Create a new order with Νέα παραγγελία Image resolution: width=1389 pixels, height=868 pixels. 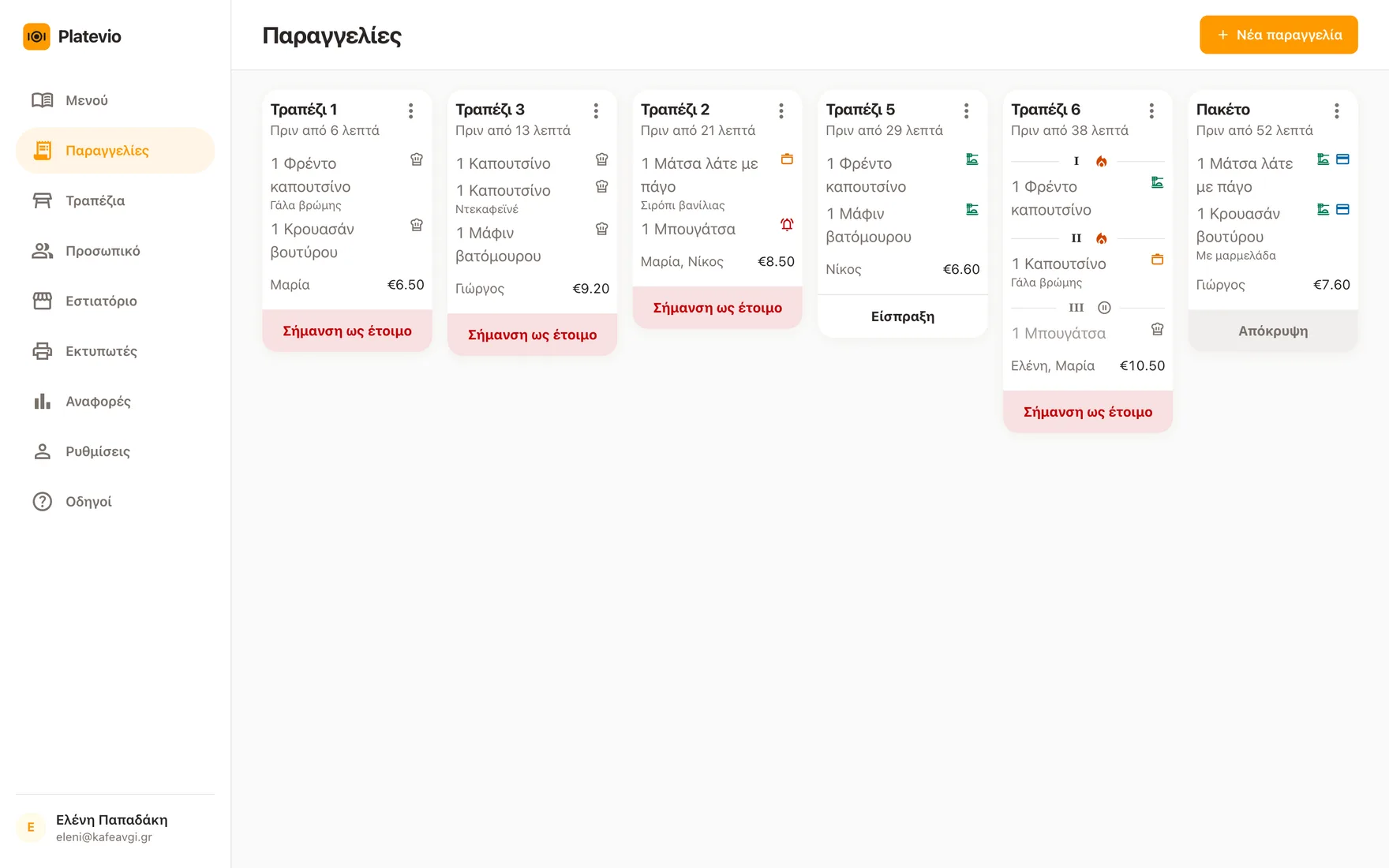point(1279,35)
